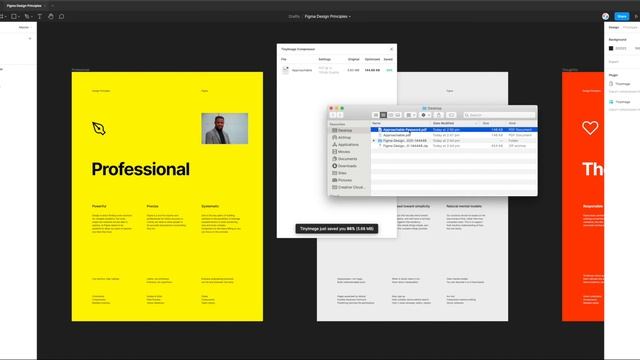Select the Hand tool
Screen dimensions: 640x360
(x=51, y=16)
